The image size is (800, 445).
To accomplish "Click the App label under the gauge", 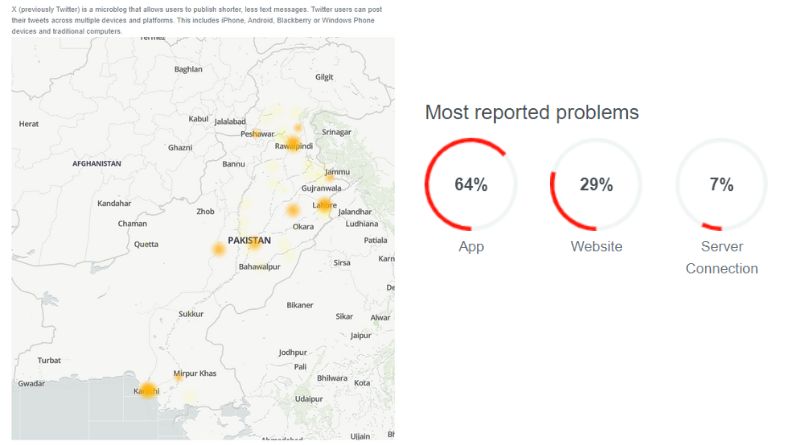I will pyautogui.click(x=471, y=246).
